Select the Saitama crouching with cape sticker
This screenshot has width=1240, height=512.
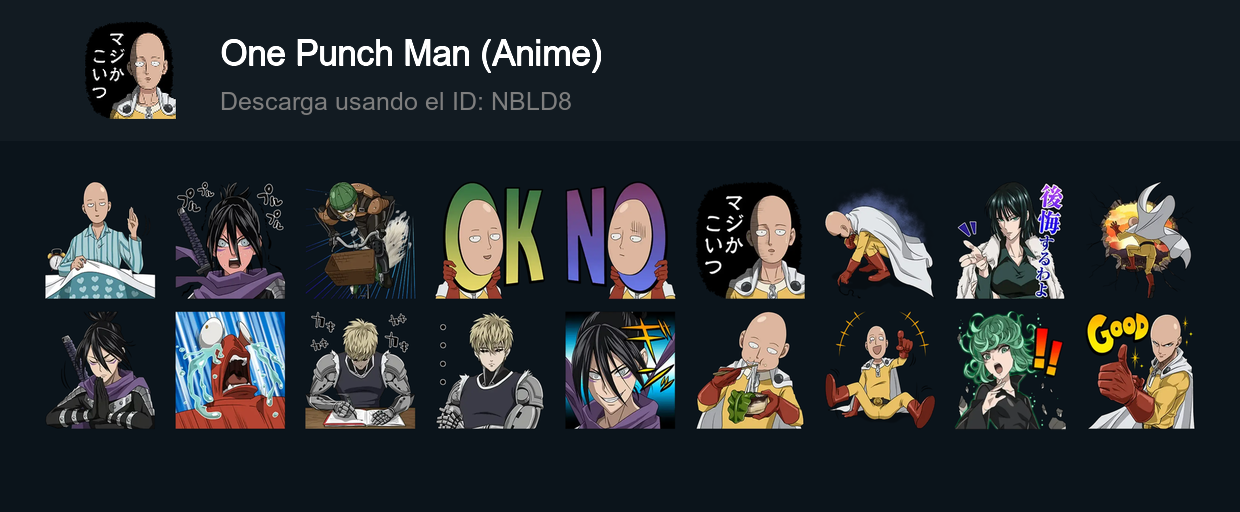click(x=880, y=240)
